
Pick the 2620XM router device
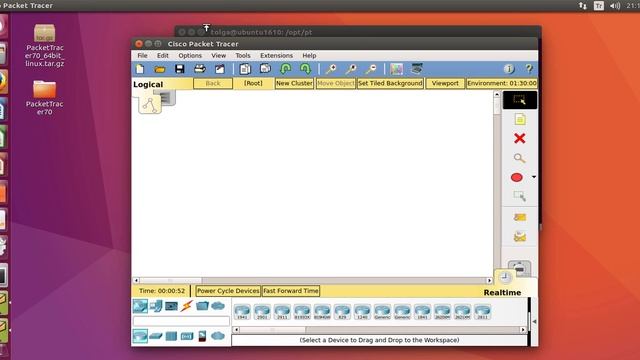click(442, 312)
